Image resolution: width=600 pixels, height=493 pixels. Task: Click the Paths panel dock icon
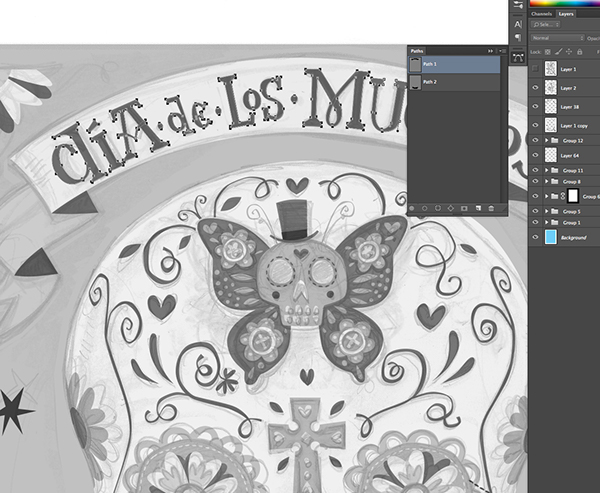(518, 57)
